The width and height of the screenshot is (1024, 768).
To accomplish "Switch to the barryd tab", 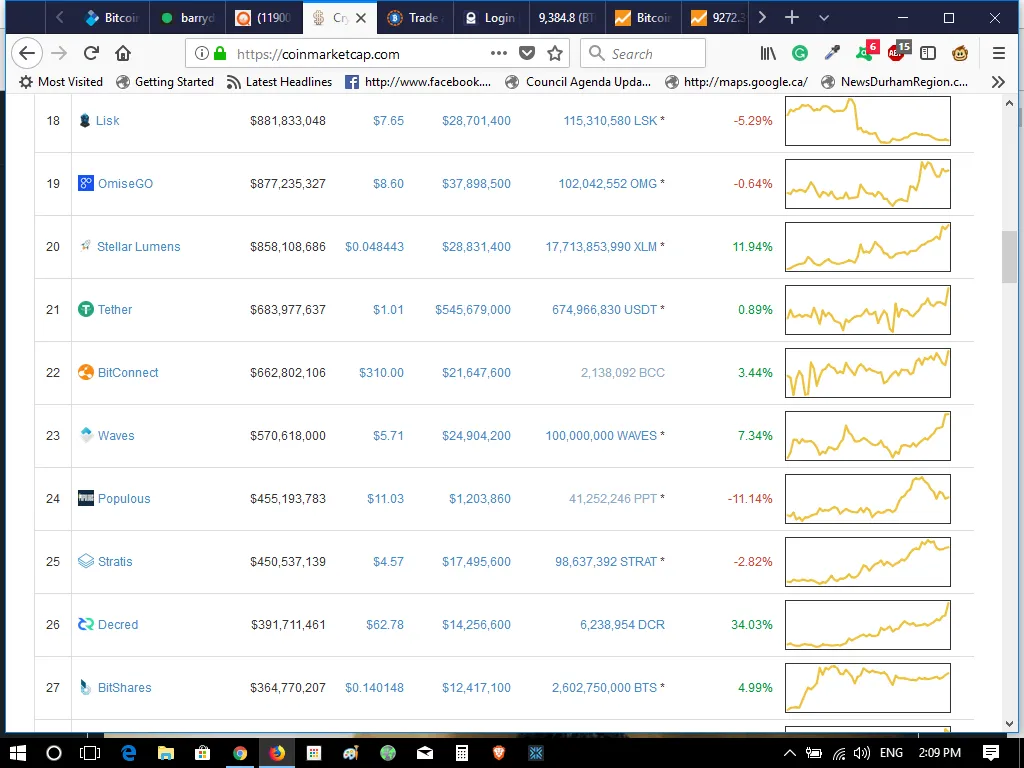I will 188,18.
